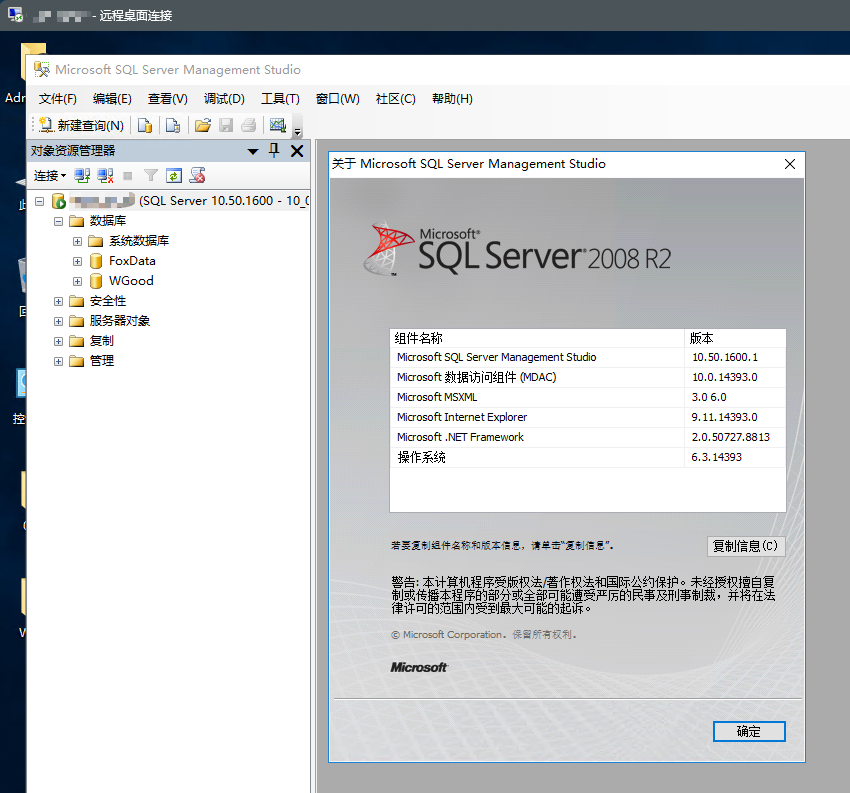Close the 关于 Microsoft SQL Server Management Studio dialog
The height and width of the screenshot is (793, 850).
pyautogui.click(x=790, y=164)
